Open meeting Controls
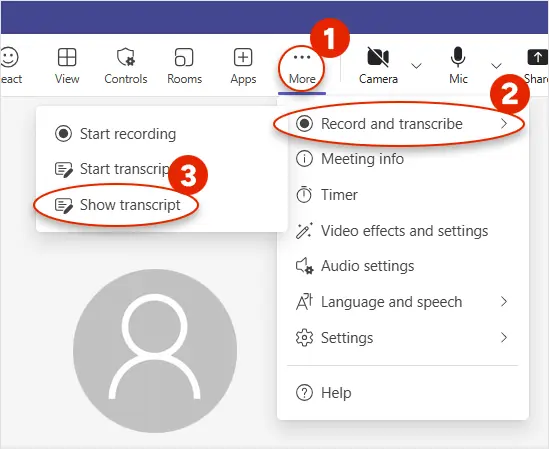549x449 pixels. [x=126, y=66]
